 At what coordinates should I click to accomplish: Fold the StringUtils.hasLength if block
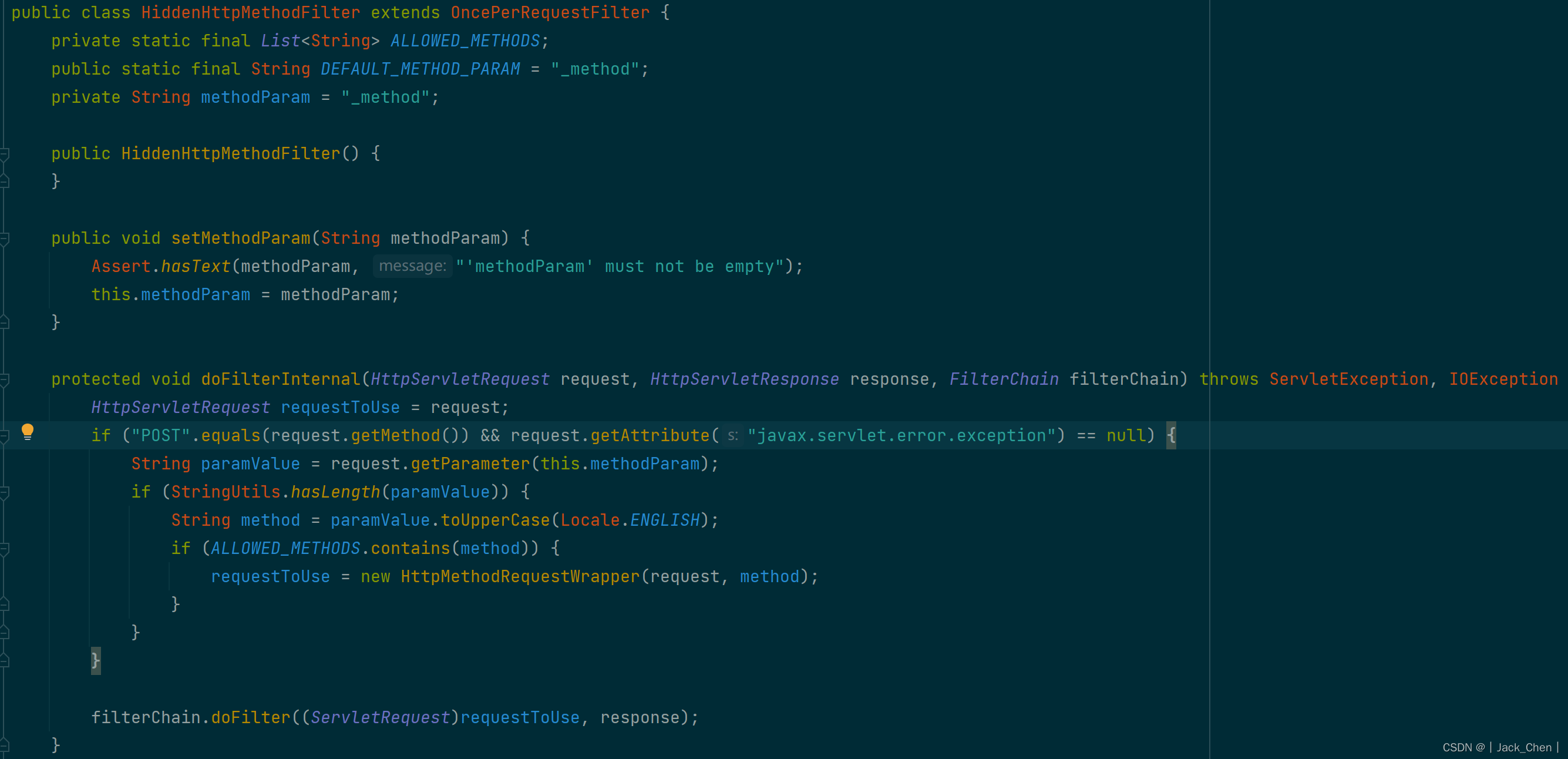(x=4, y=492)
